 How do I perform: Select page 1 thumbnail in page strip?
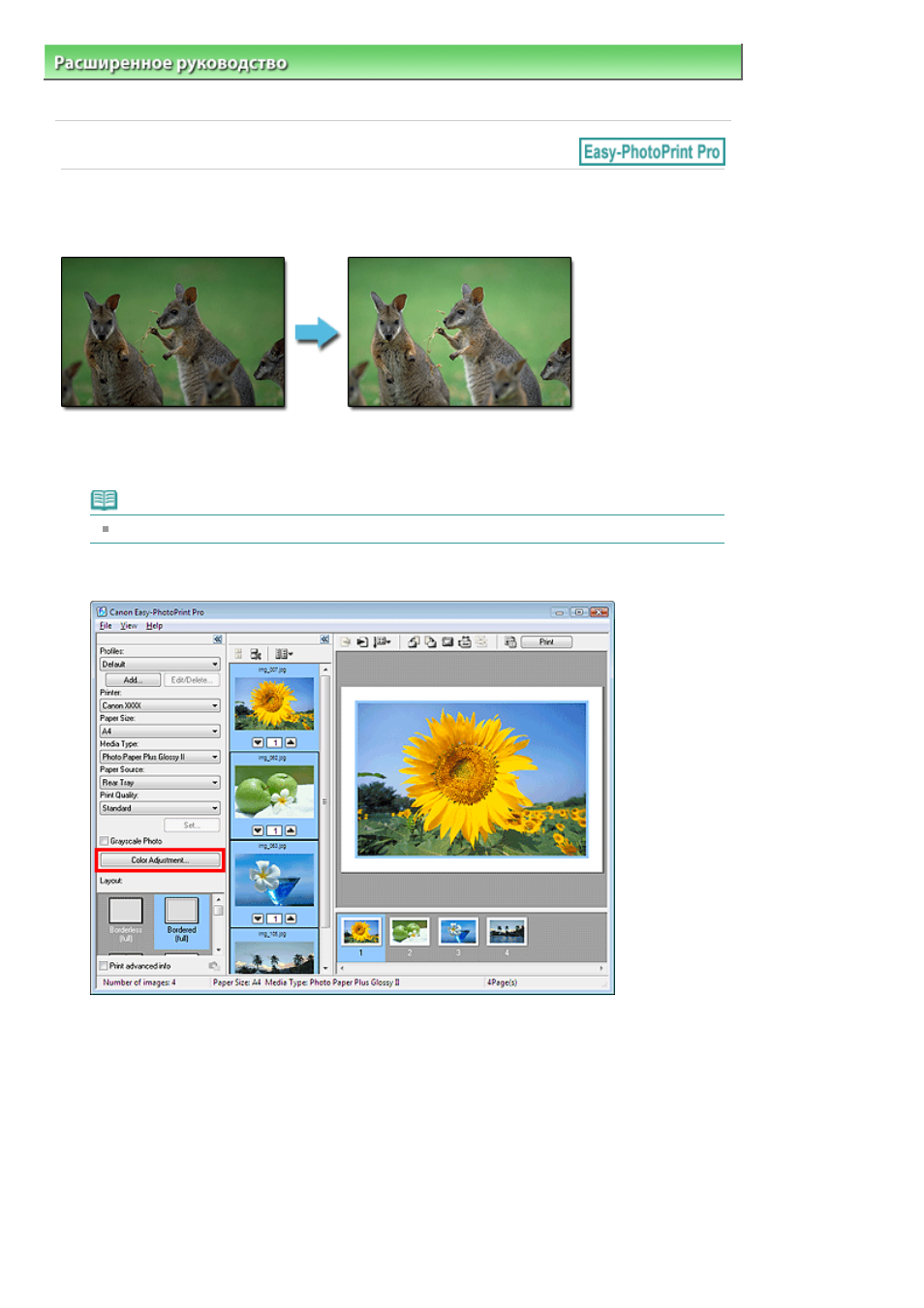361,932
